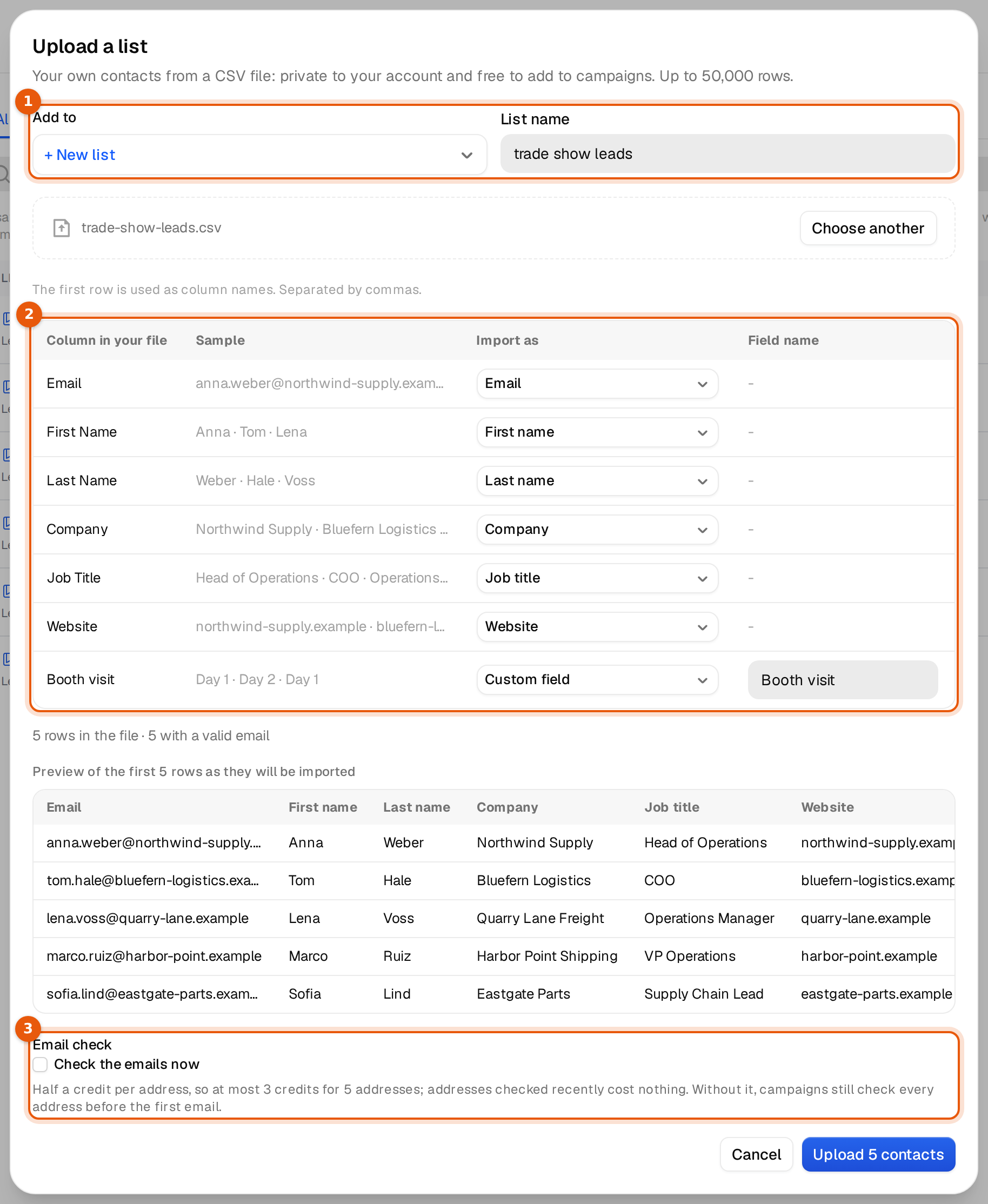Open the Import as dropdown for Job Title
Viewport: 988px width, 1204px height.
coord(597,578)
